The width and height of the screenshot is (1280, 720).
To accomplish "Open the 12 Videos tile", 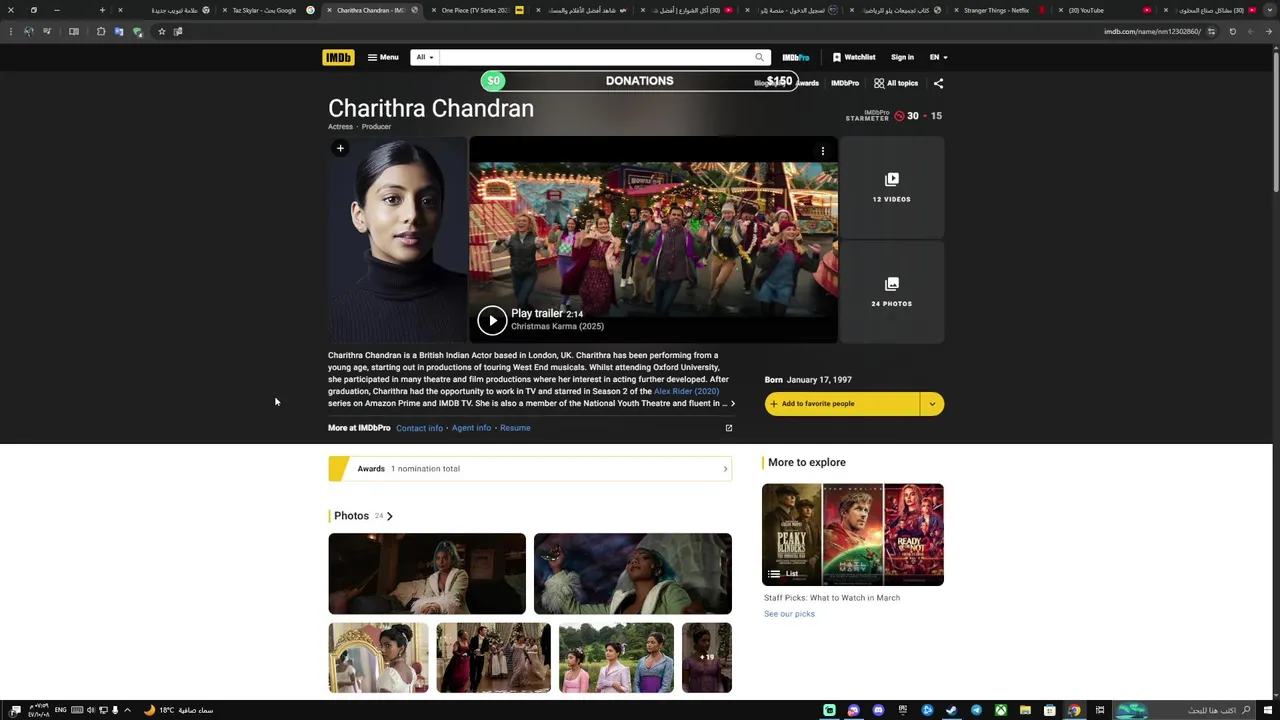I will point(892,187).
